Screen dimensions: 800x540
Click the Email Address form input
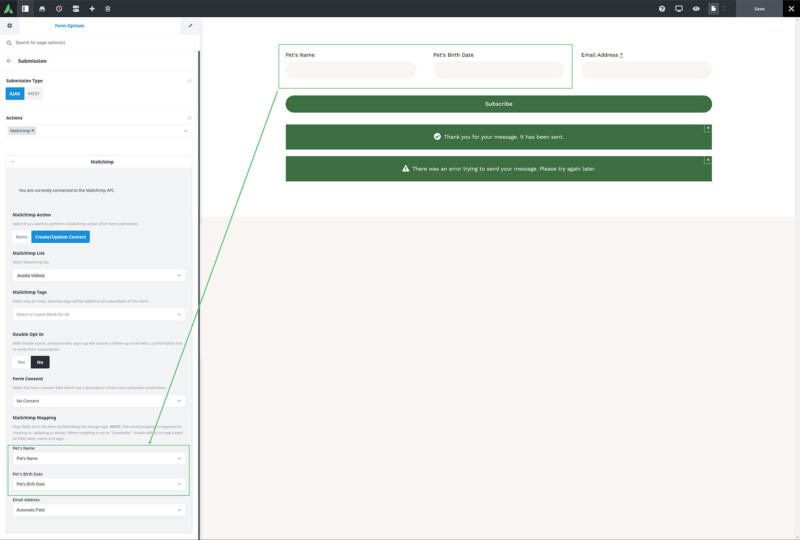(x=646, y=70)
